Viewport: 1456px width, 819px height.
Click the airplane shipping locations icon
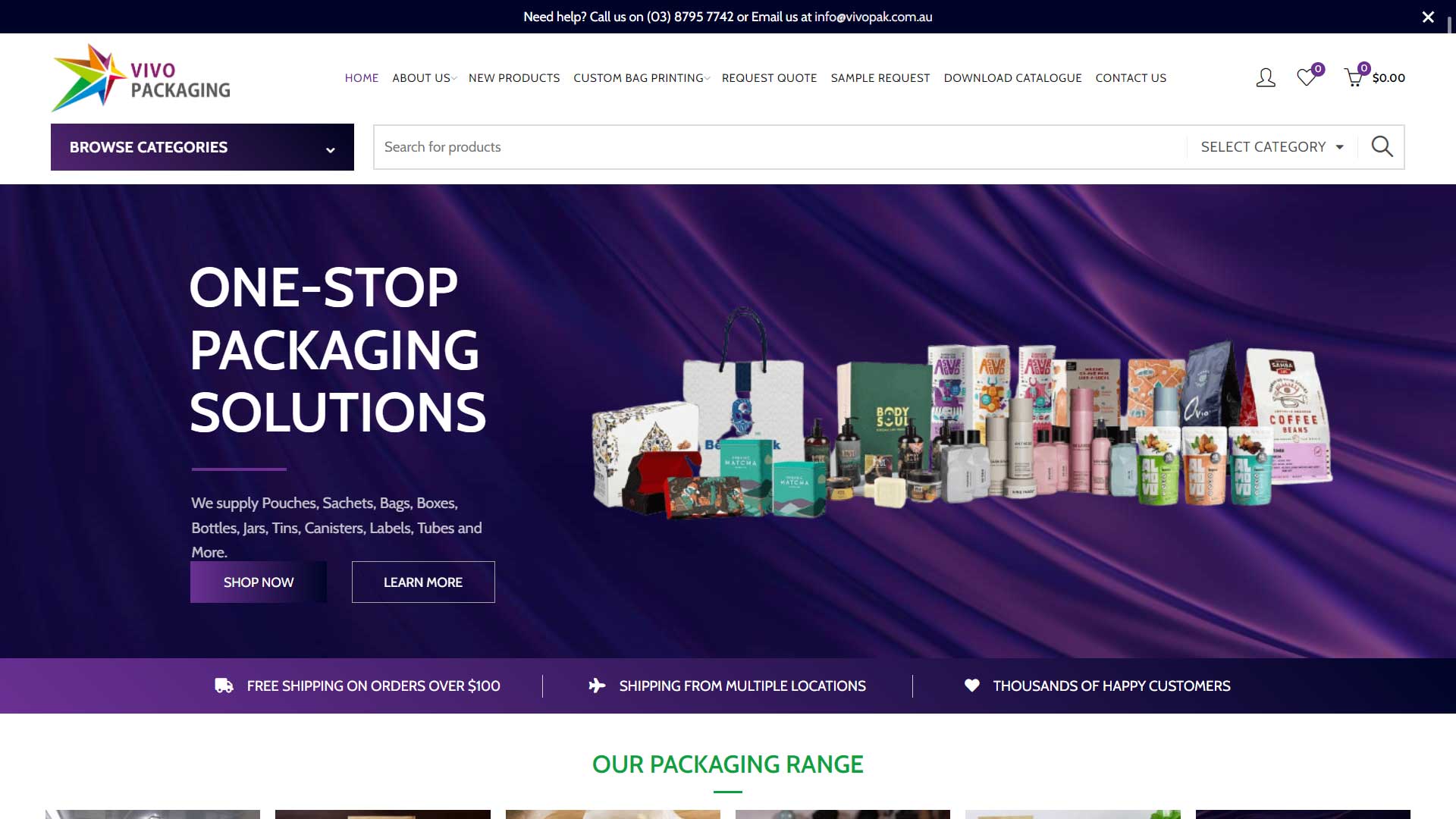click(x=597, y=686)
